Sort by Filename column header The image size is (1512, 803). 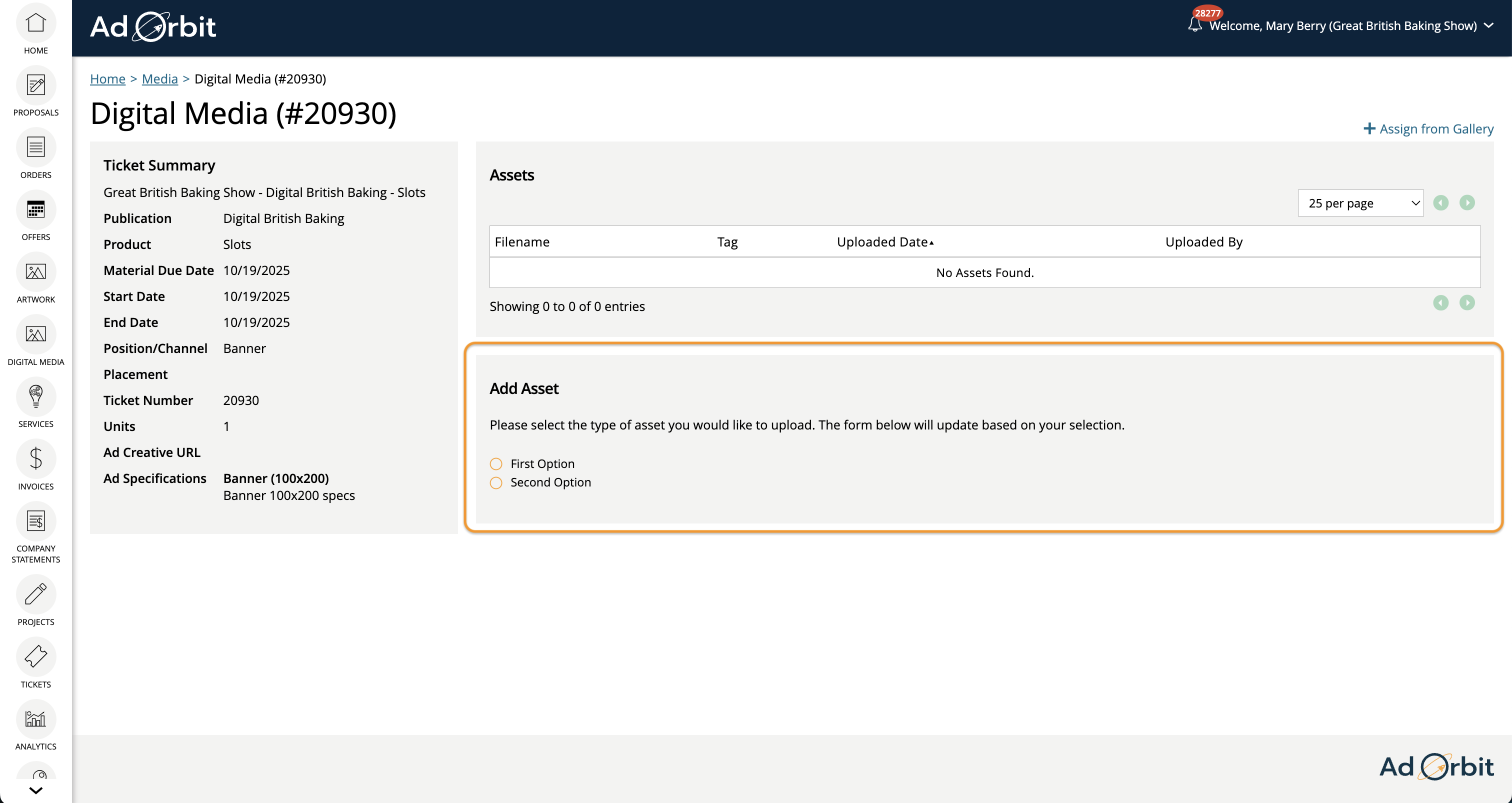[522, 242]
